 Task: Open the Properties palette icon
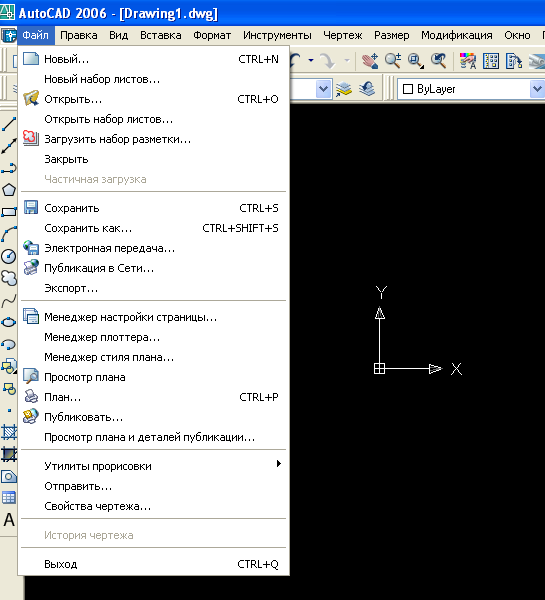pyautogui.click(x=468, y=60)
